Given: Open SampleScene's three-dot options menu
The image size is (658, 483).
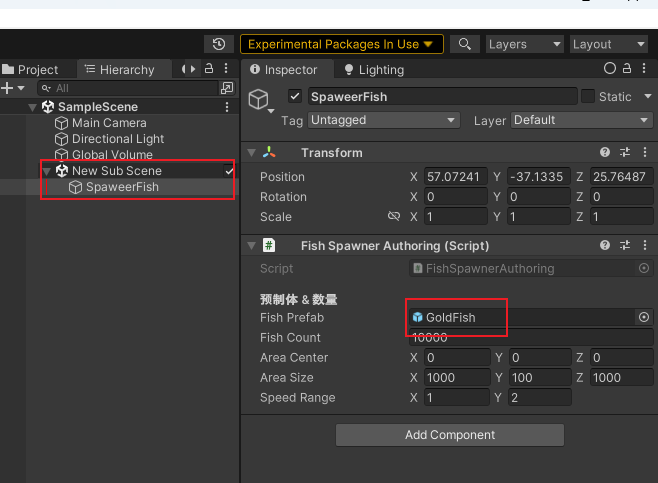Looking at the screenshot, I should [227, 107].
